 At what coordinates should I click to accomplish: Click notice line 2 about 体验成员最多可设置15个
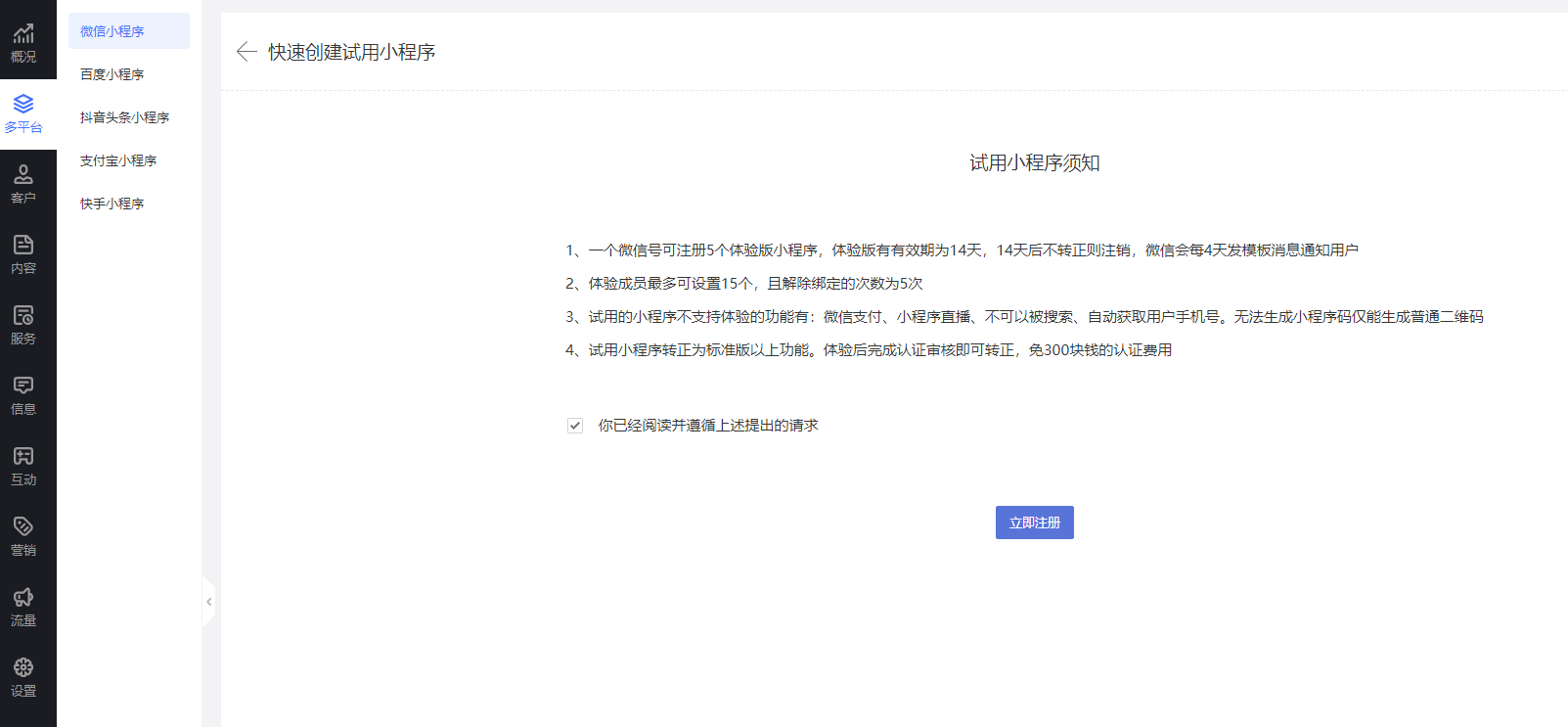click(744, 284)
